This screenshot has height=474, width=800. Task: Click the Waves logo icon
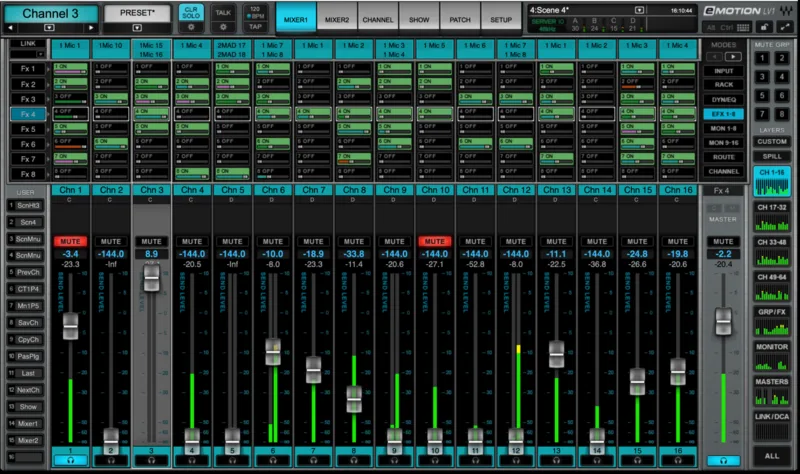(x=785, y=10)
